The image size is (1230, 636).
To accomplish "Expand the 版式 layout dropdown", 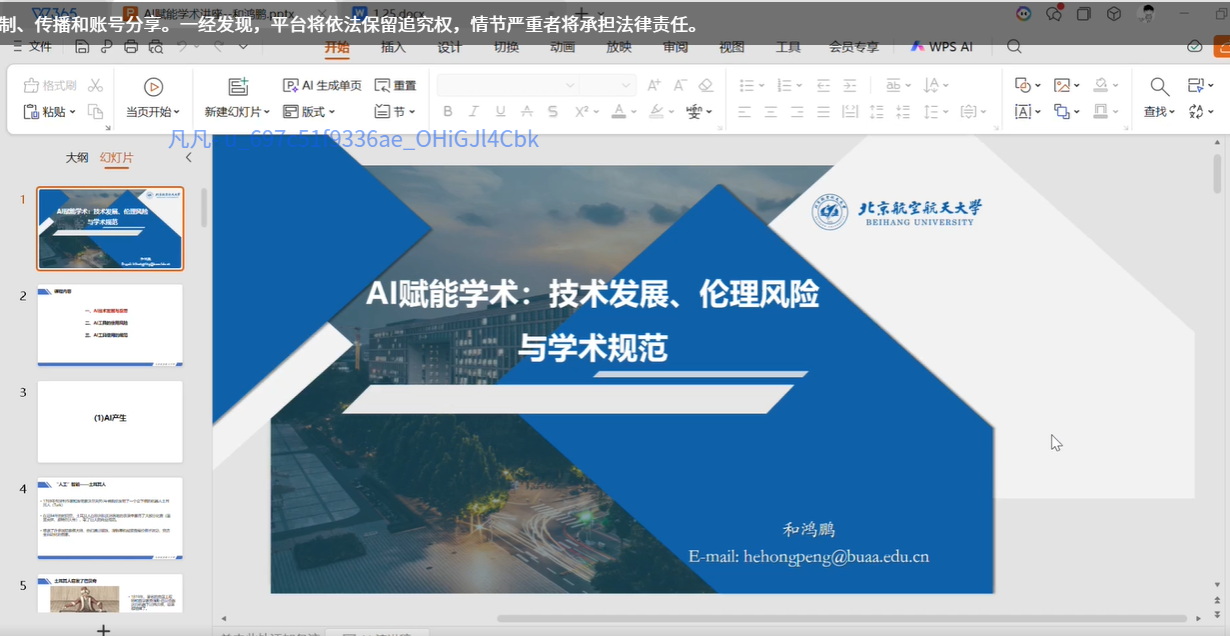I will (306, 112).
